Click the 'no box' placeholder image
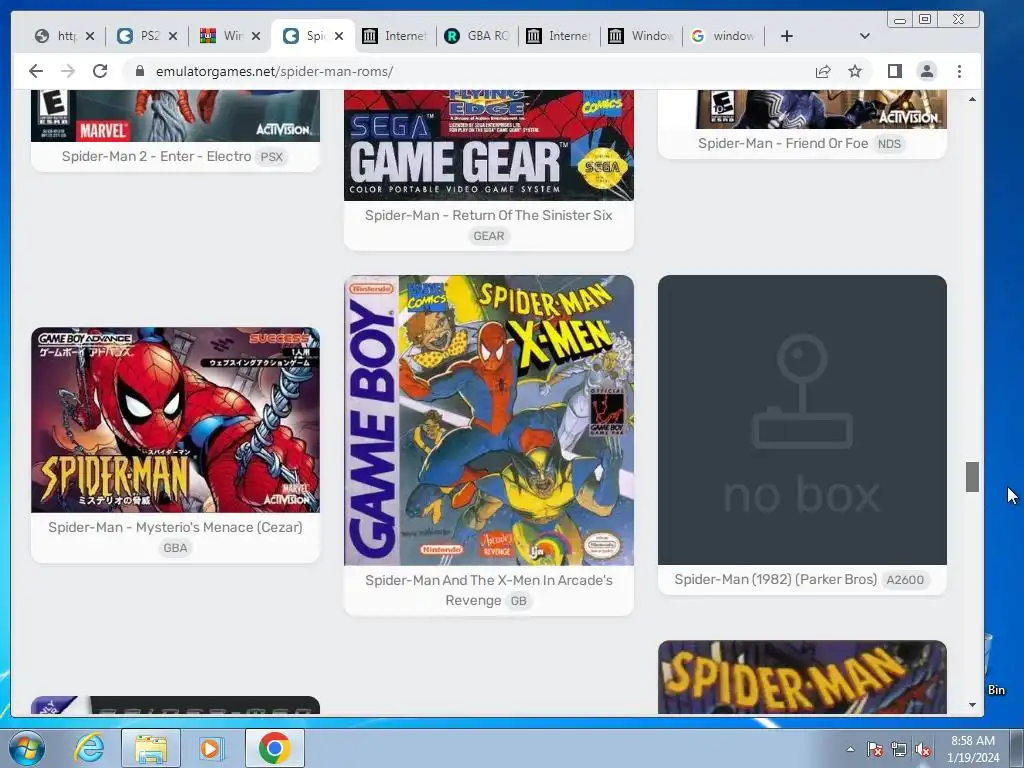The image size is (1024, 768). click(802, 420)
